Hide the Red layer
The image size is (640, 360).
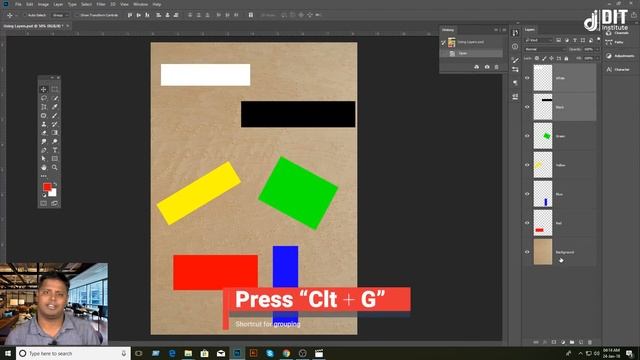tap(527, 223)
